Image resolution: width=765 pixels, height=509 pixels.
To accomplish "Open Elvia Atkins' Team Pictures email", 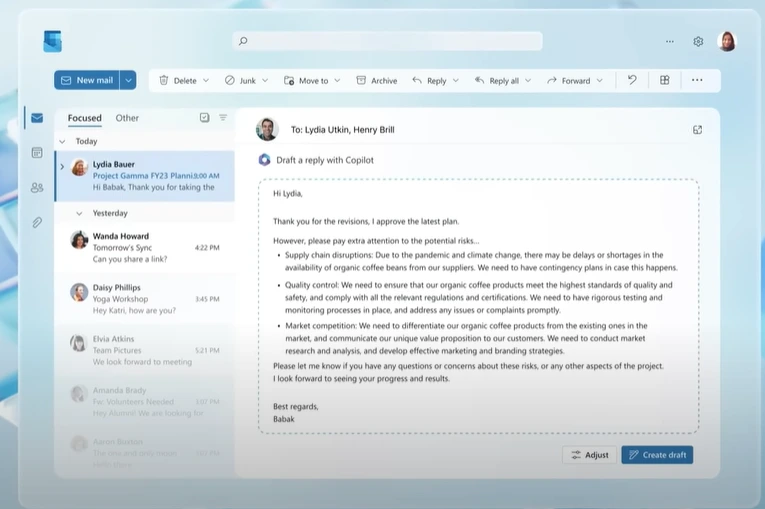I will tap(145, 350).
